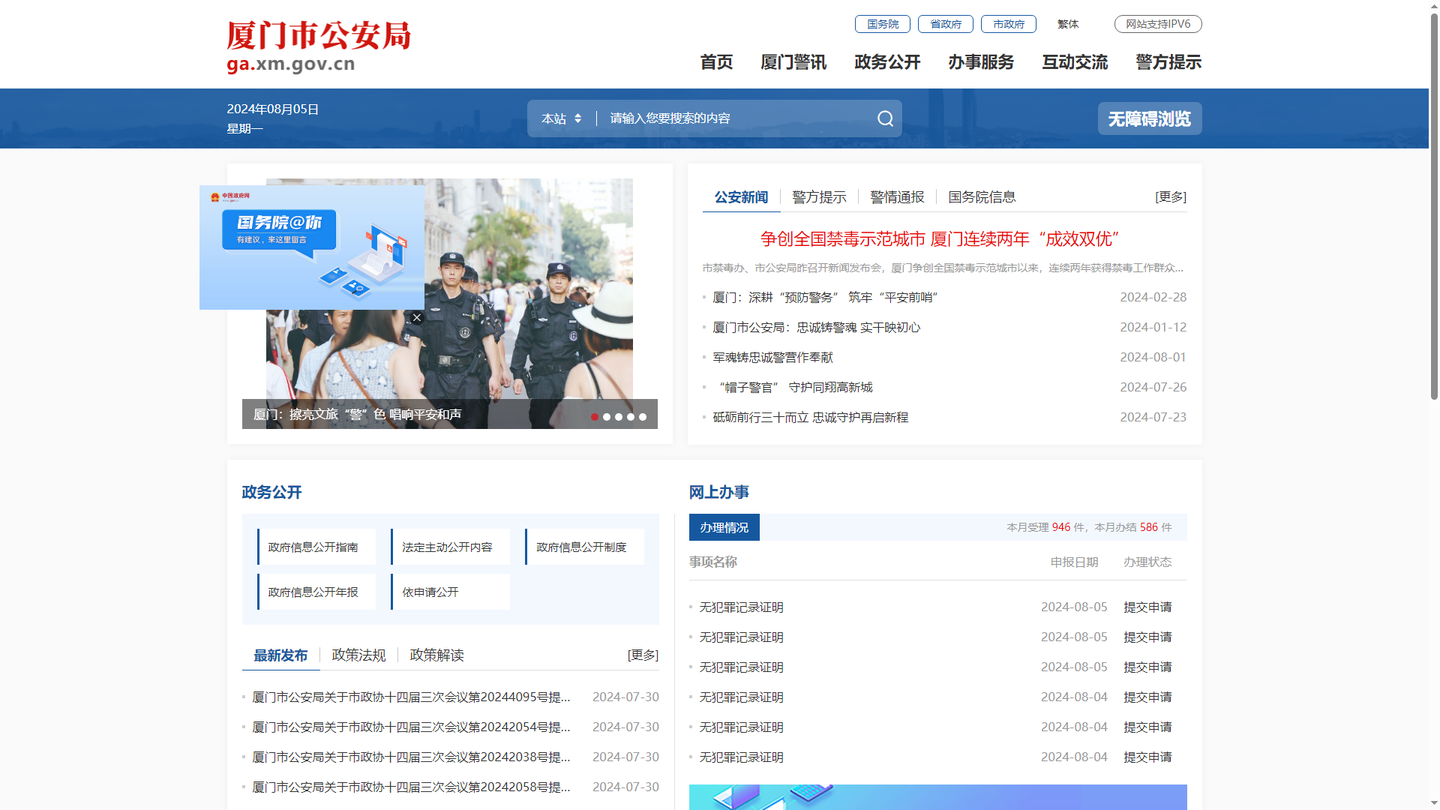Open the bottom blue promotional banner

point(938,797)
